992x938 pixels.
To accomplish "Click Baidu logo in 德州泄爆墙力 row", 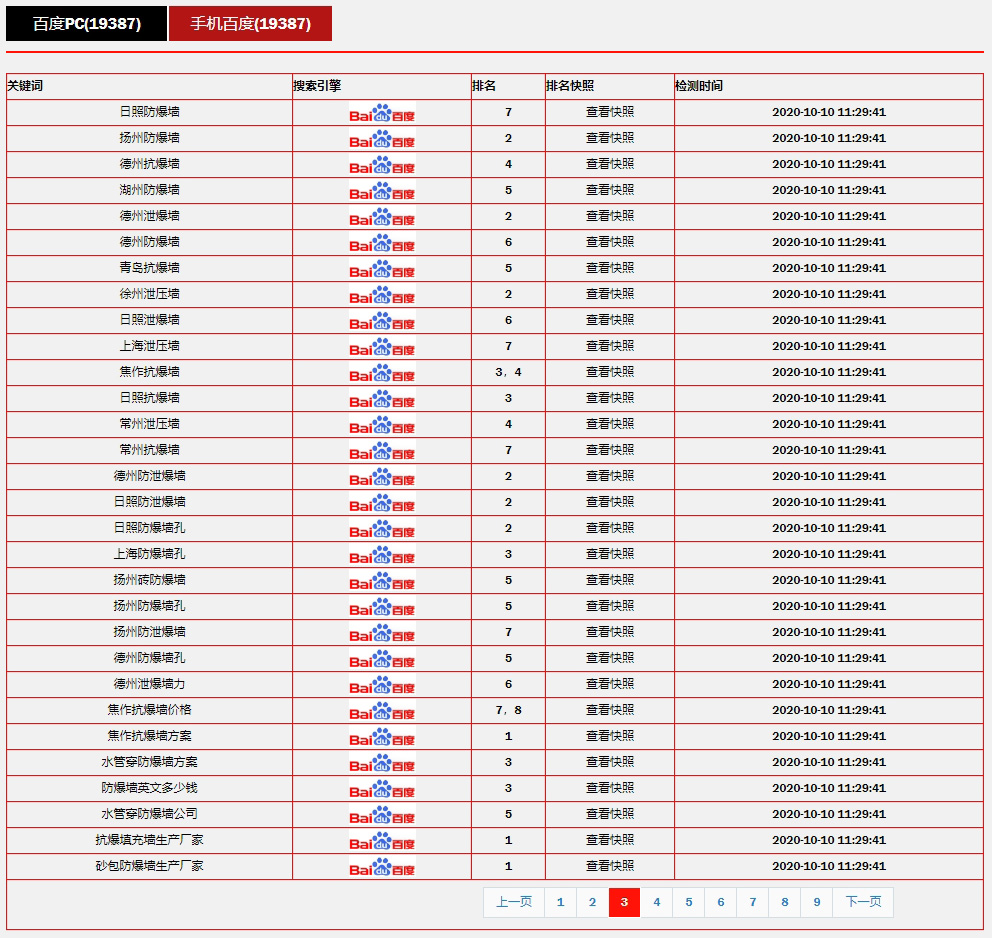I will point(382,685).
